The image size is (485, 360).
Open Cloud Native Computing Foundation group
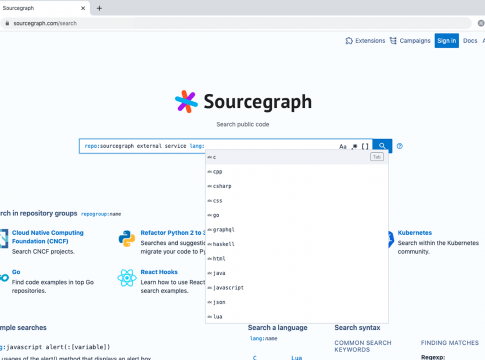(48, 237)
